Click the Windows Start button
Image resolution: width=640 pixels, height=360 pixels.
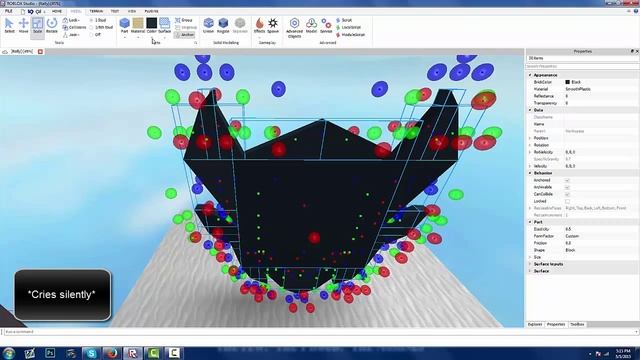(9, 353)
